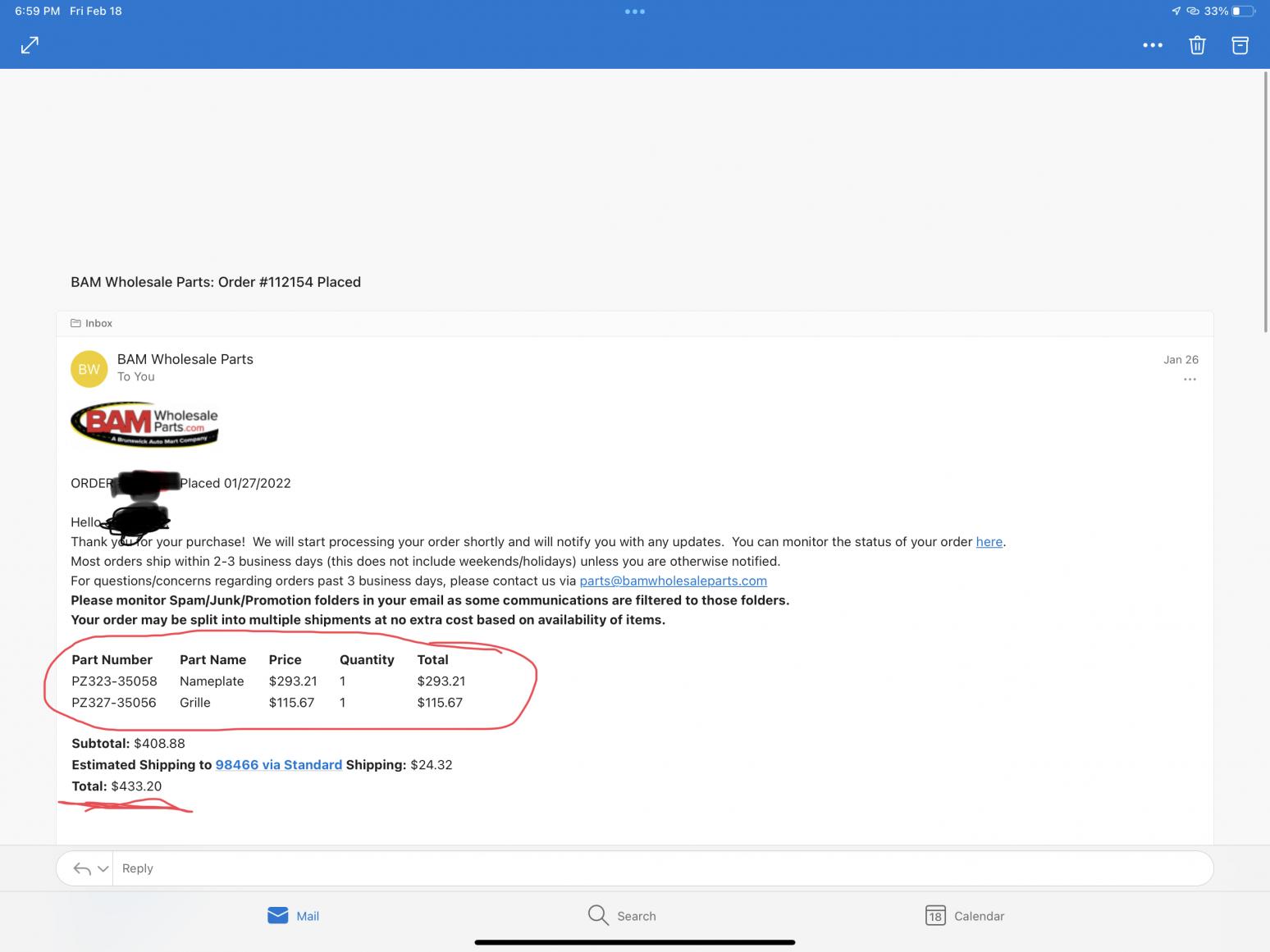Tap the BAM Wholesale Parts sender name
Screen dimensions: 1270x952
185,359
